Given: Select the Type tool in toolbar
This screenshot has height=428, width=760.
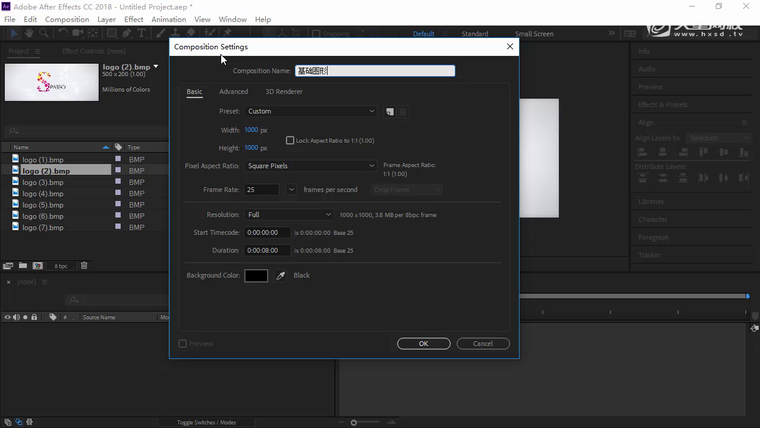Looking at the screenshot, I should [142, 33].
